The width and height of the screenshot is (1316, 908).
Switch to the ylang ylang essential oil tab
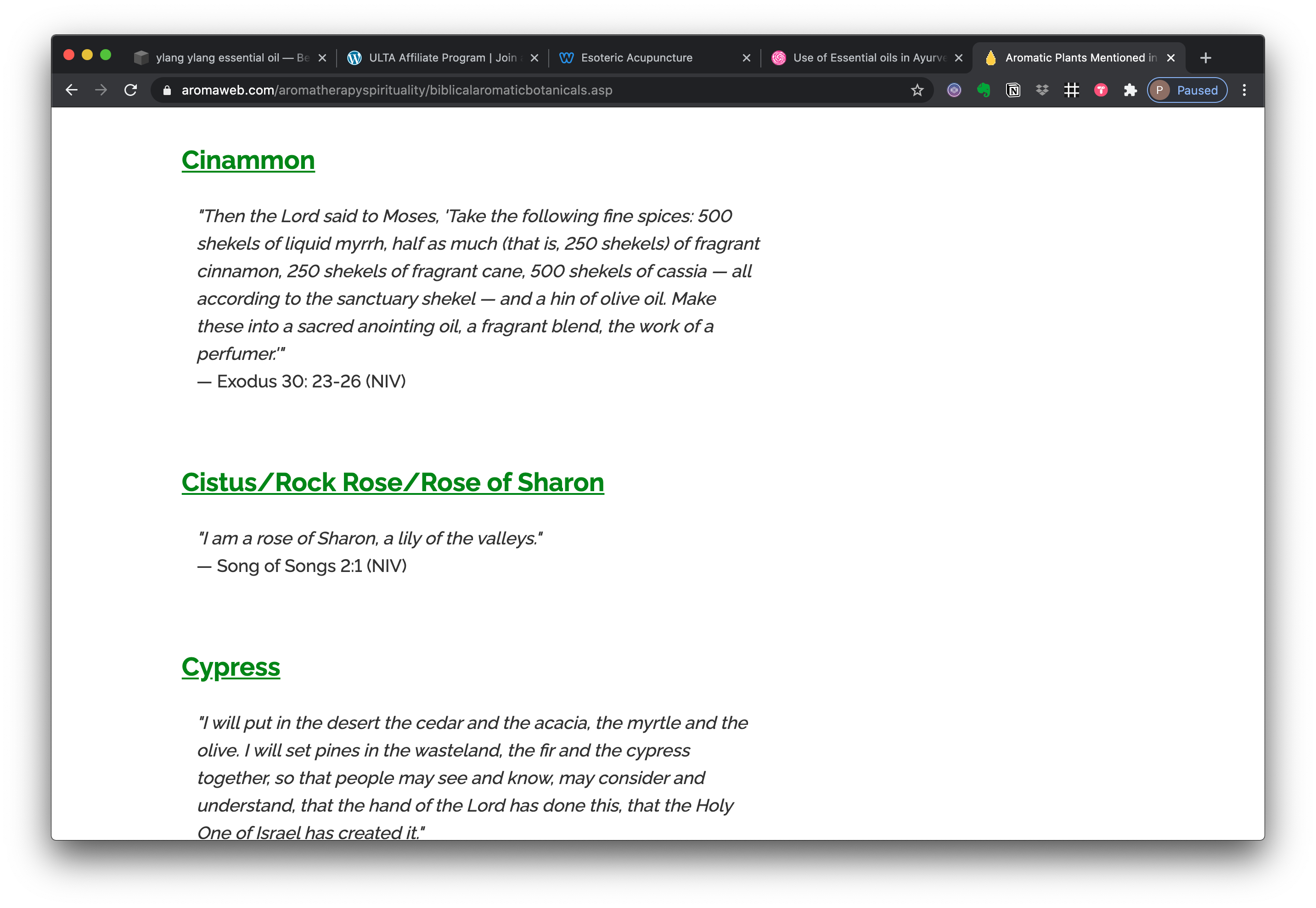[230, 57]
